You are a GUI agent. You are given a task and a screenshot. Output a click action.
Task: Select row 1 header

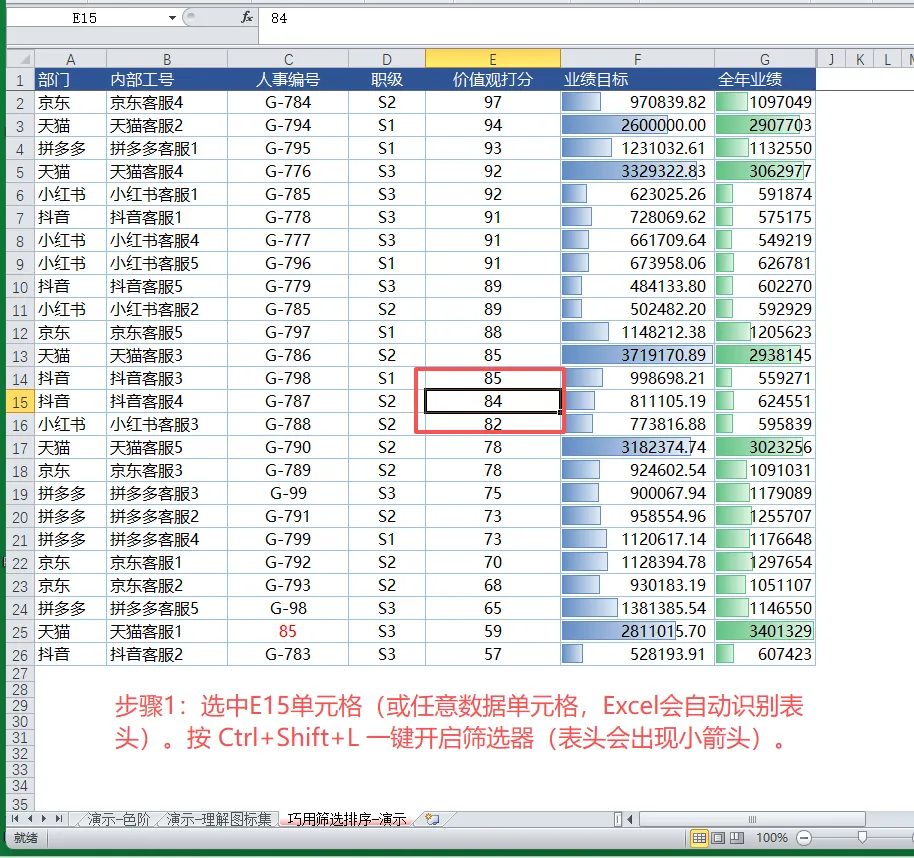(20, 80)
